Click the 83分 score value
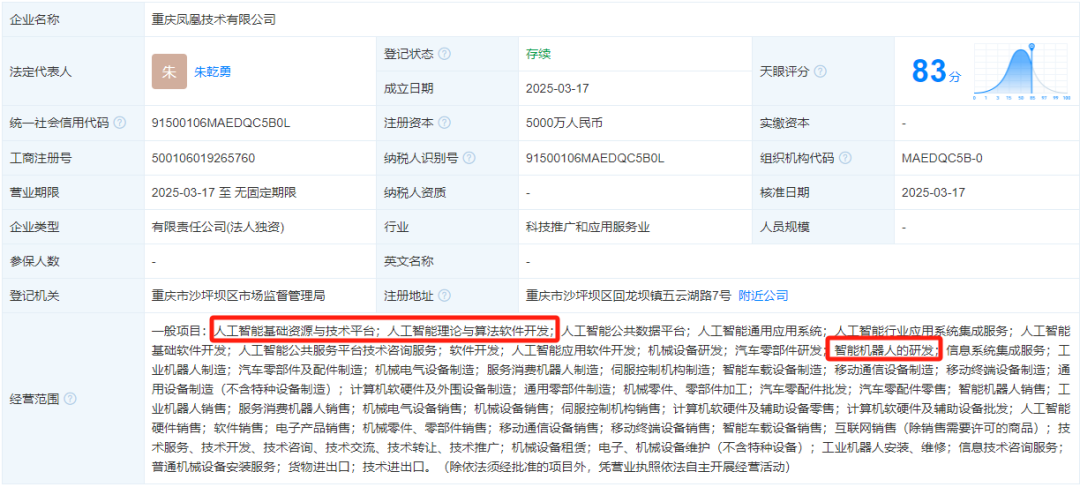 pyautogui.click(x=936, y=71)
